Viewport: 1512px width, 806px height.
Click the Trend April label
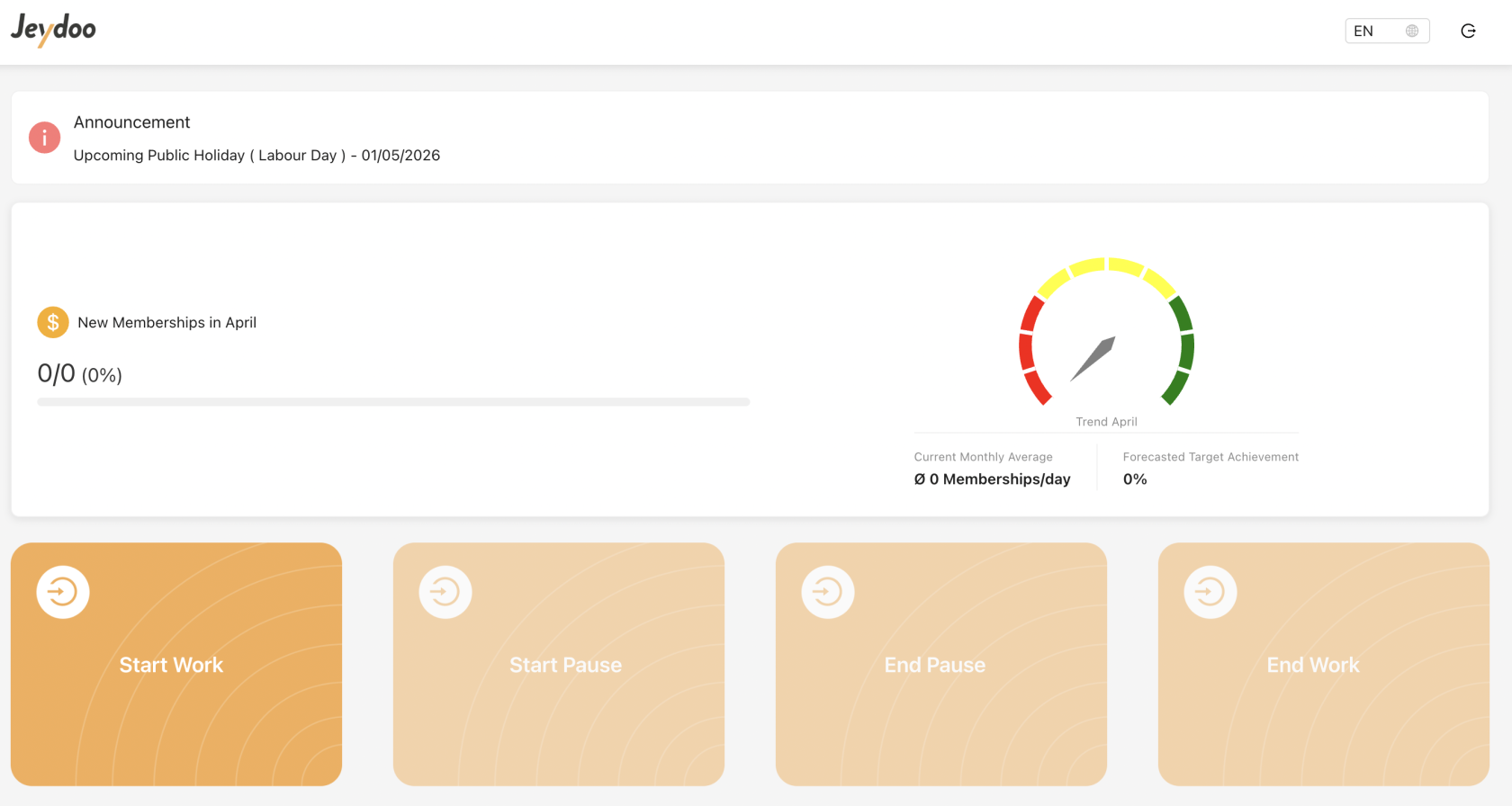[x=1106, y=422]
